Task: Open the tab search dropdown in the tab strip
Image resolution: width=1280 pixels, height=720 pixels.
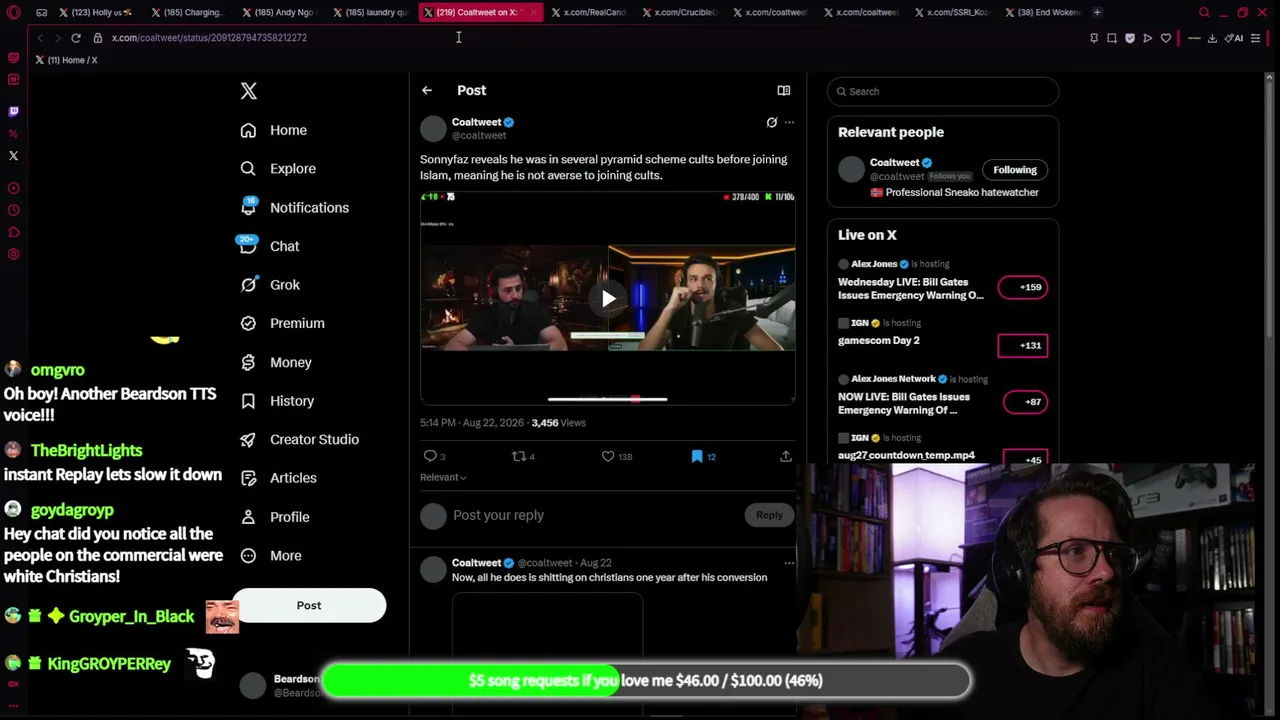Action: (1204, 13)
